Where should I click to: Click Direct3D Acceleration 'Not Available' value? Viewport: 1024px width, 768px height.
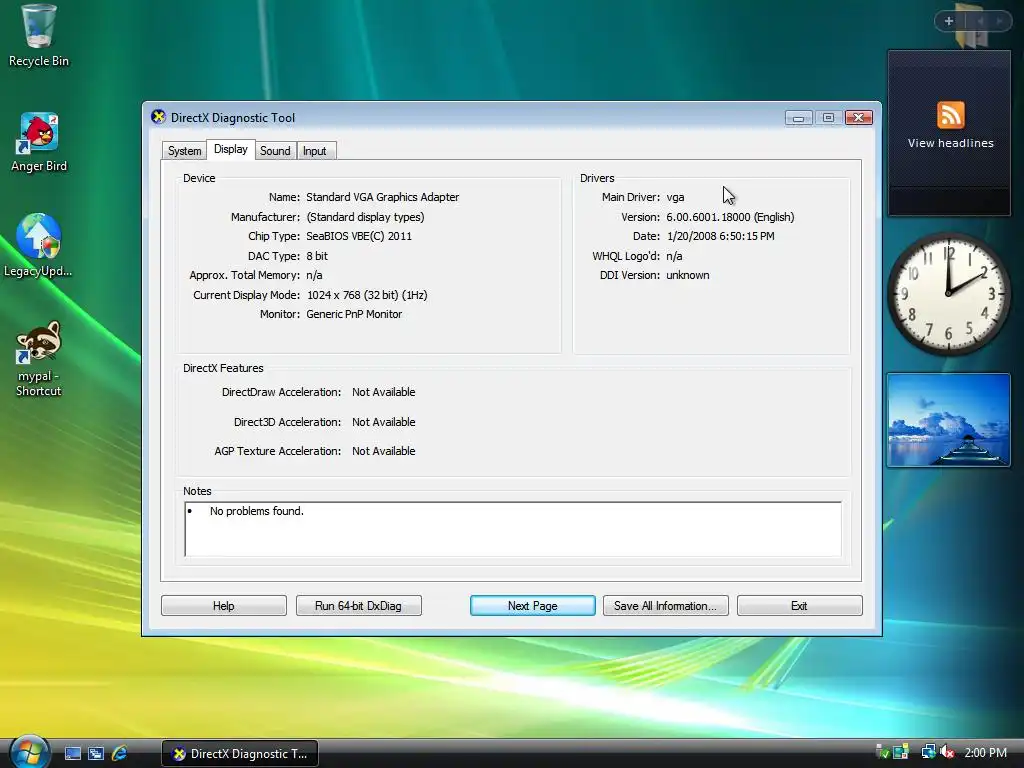[383, 422]
